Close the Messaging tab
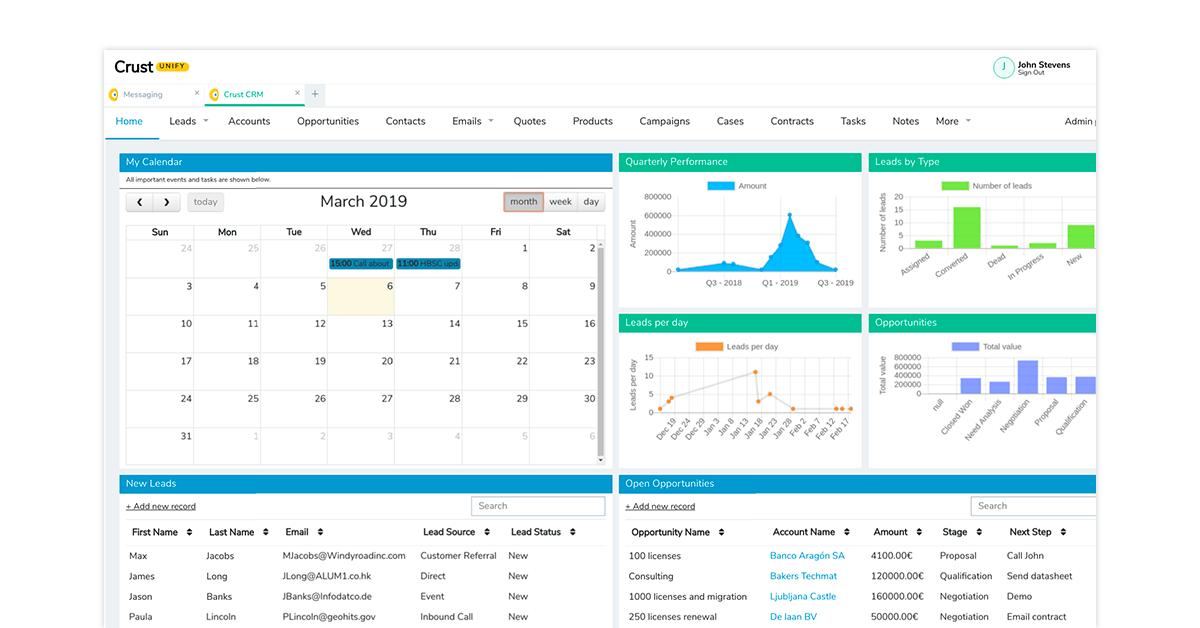This screenshot has height=628, width=1200. click(197, 94)
